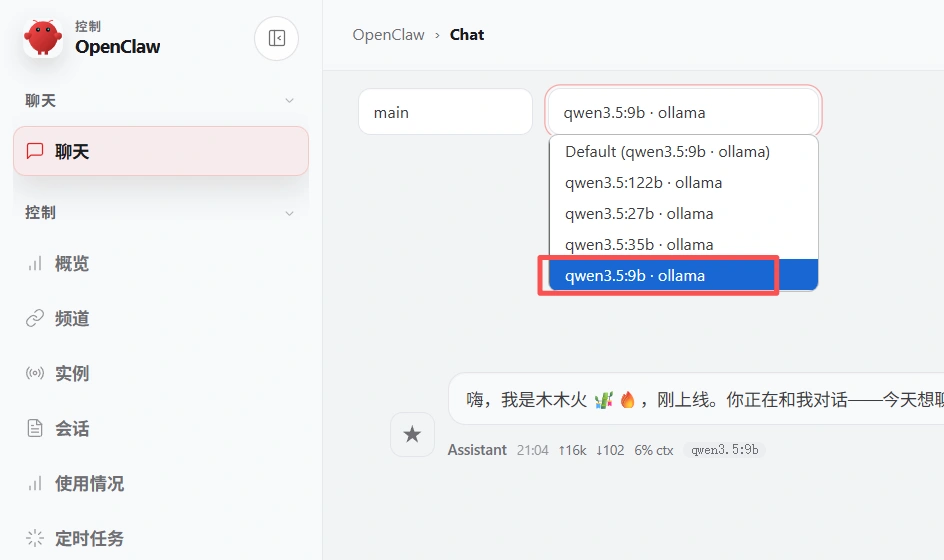Click the assistant message bubble starting 嗨，我是木木火
Viewport: 944px width, 560px height.
point(696,399)
